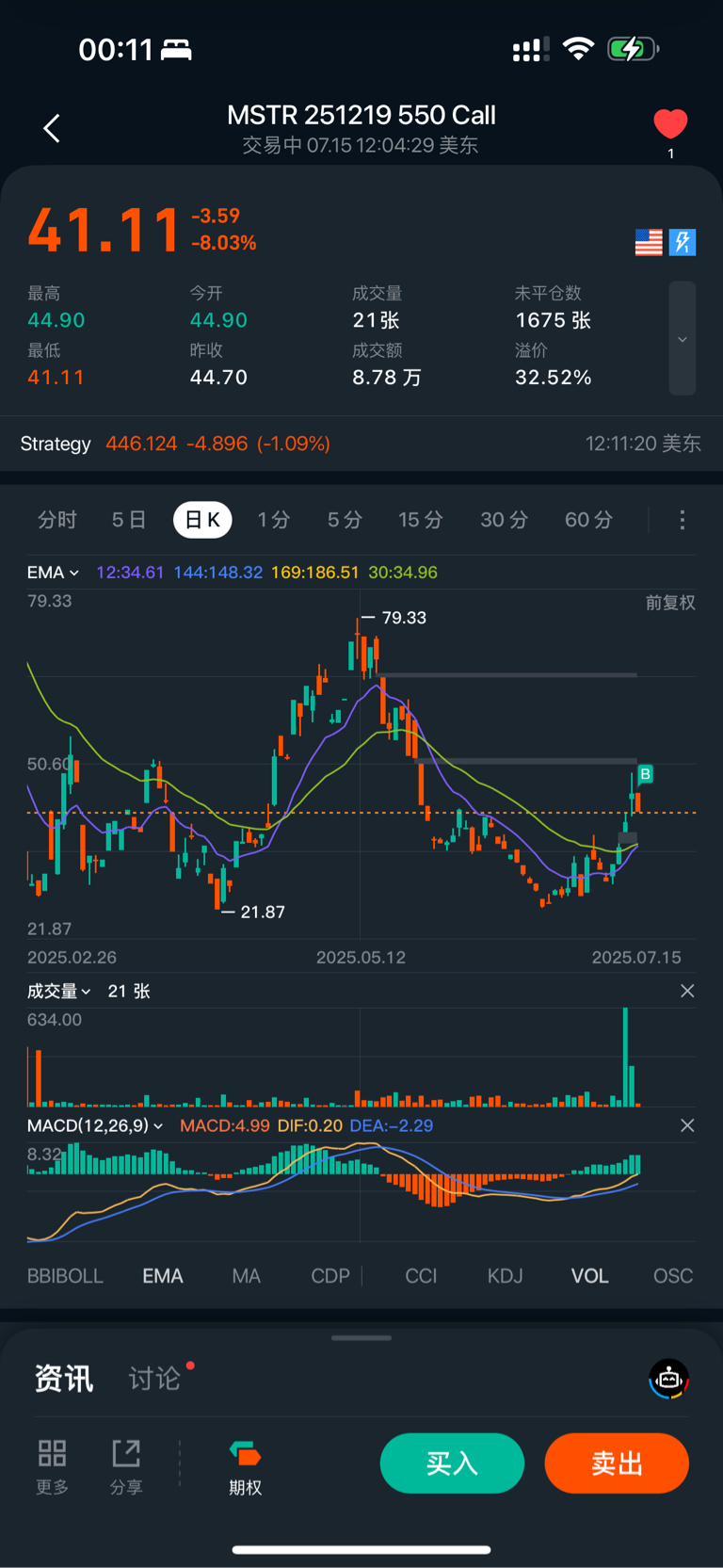Close the MACD sub-chart

[x=687, y=1125]
